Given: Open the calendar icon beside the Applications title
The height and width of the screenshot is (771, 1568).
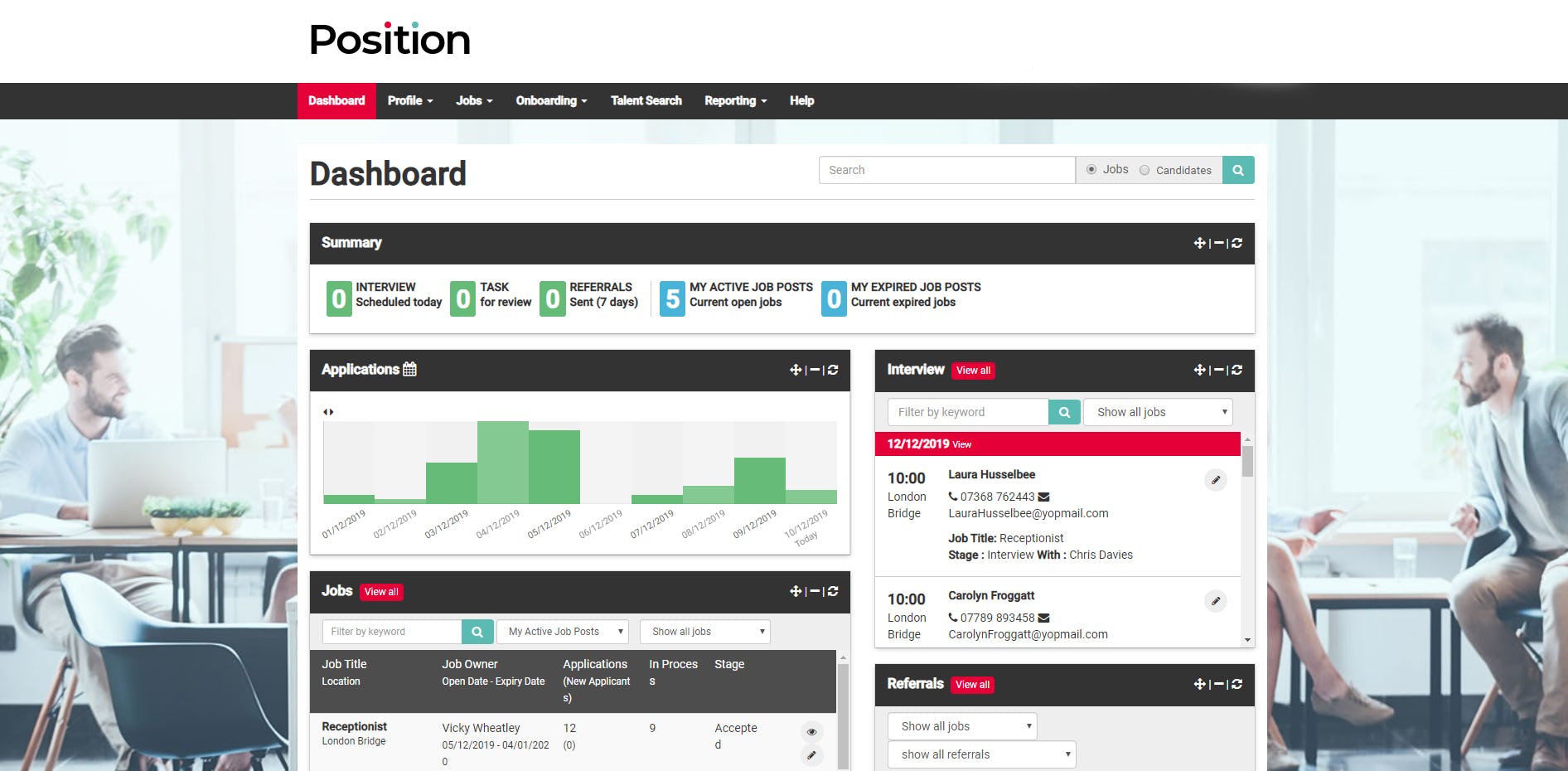Looking at the screenshot, I should point(409,368).
